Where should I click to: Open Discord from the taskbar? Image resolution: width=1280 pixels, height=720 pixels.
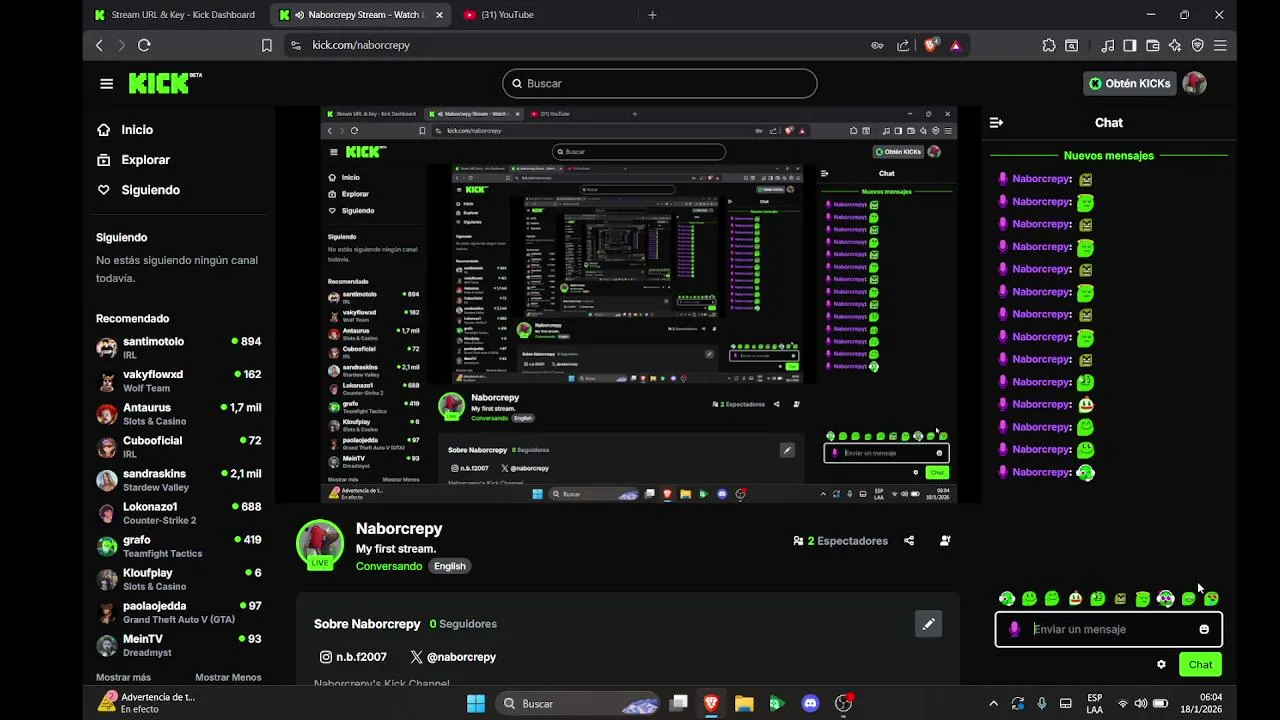(x=811, y=703)
